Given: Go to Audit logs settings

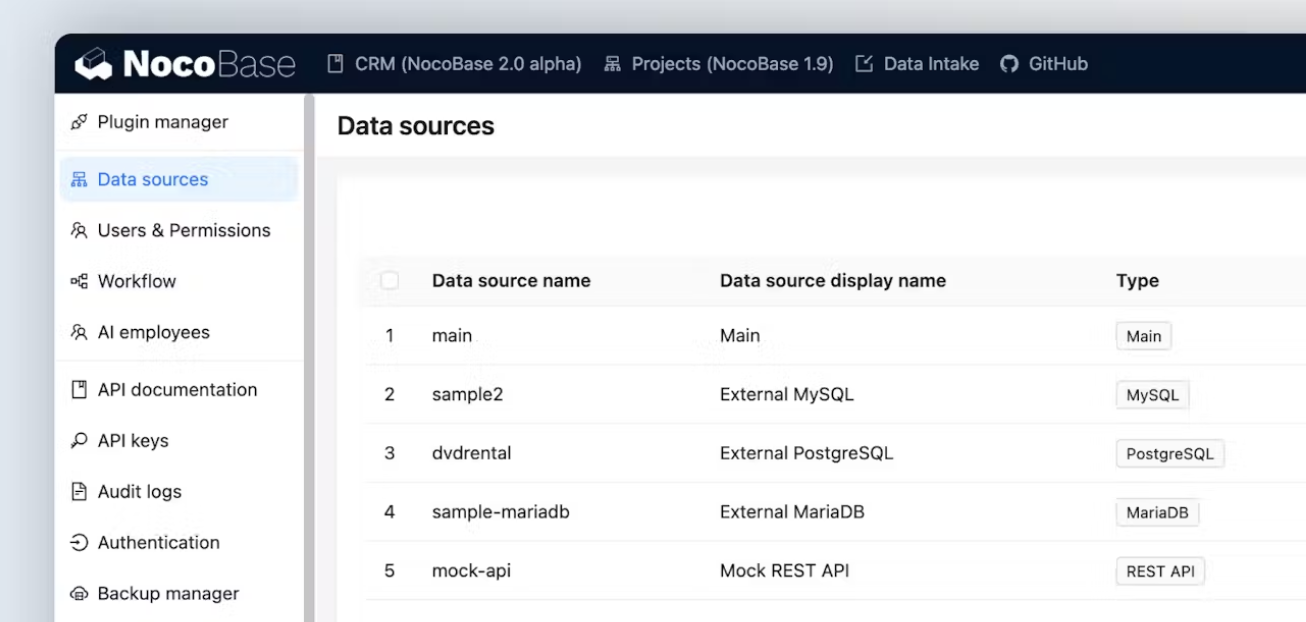Looking at the screenshot, I should point(139,492).
